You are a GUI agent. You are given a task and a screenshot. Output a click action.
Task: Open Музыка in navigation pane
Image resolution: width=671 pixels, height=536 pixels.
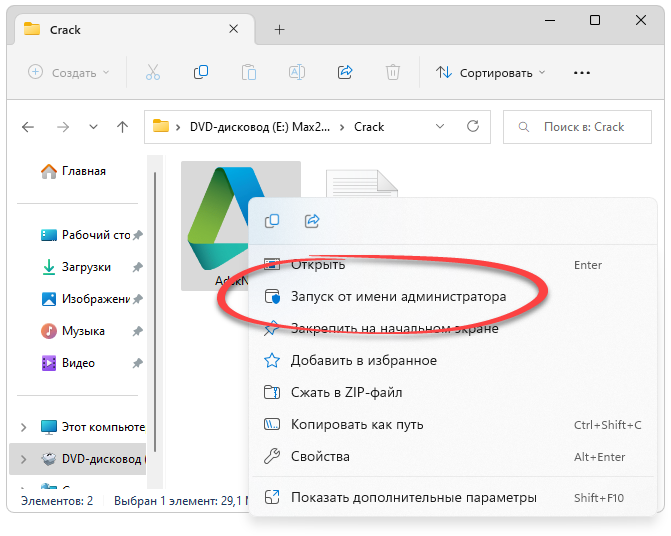click(73, 331)
